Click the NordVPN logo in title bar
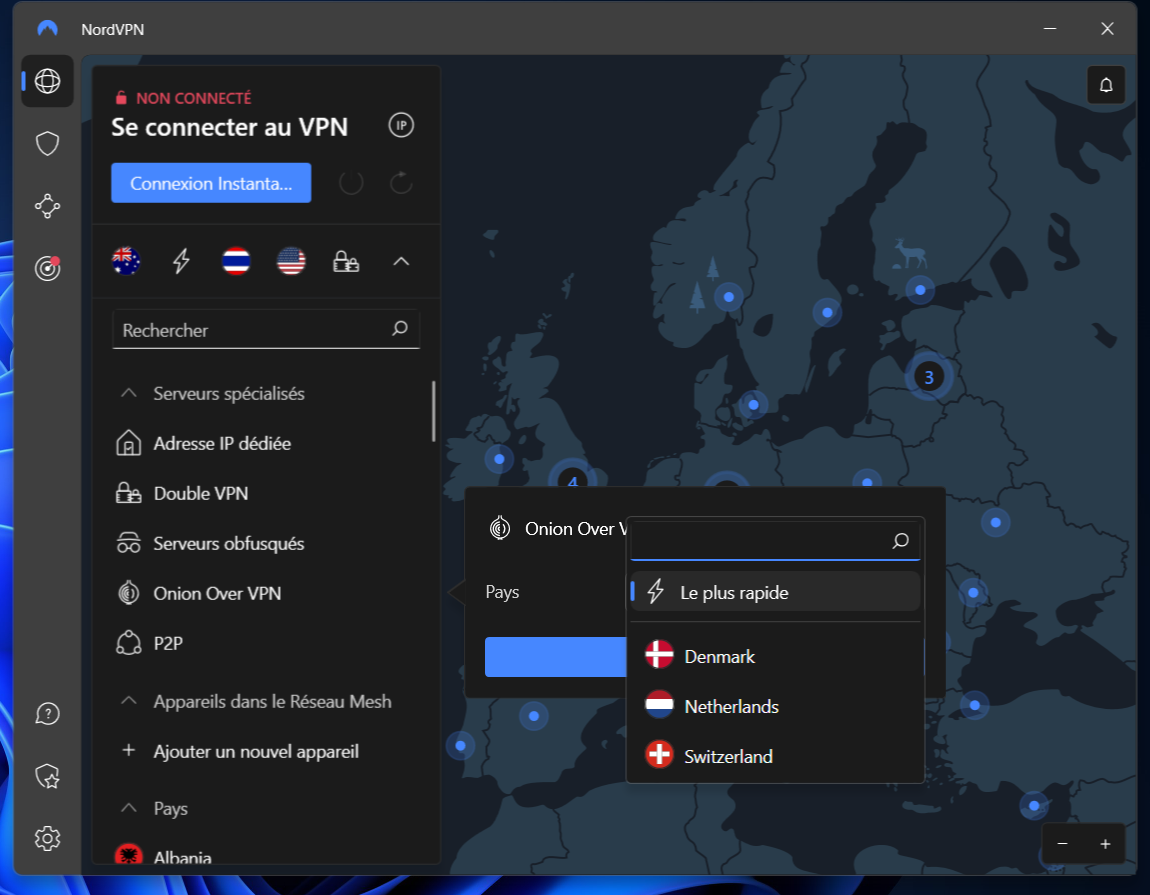1150x895 pixels. [x=47, y=29]
